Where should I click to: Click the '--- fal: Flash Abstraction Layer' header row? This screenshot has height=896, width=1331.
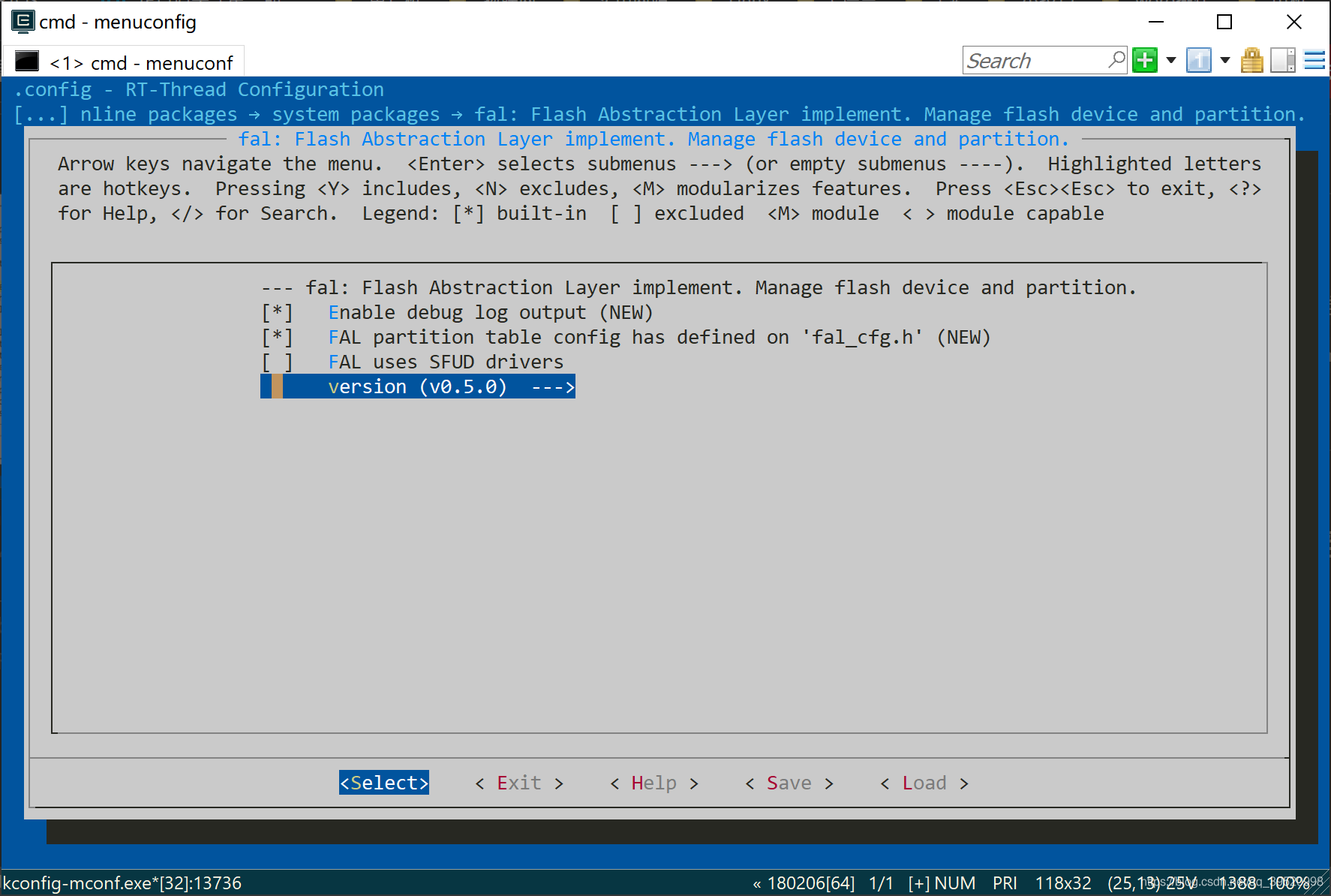[x=699, y=287]
